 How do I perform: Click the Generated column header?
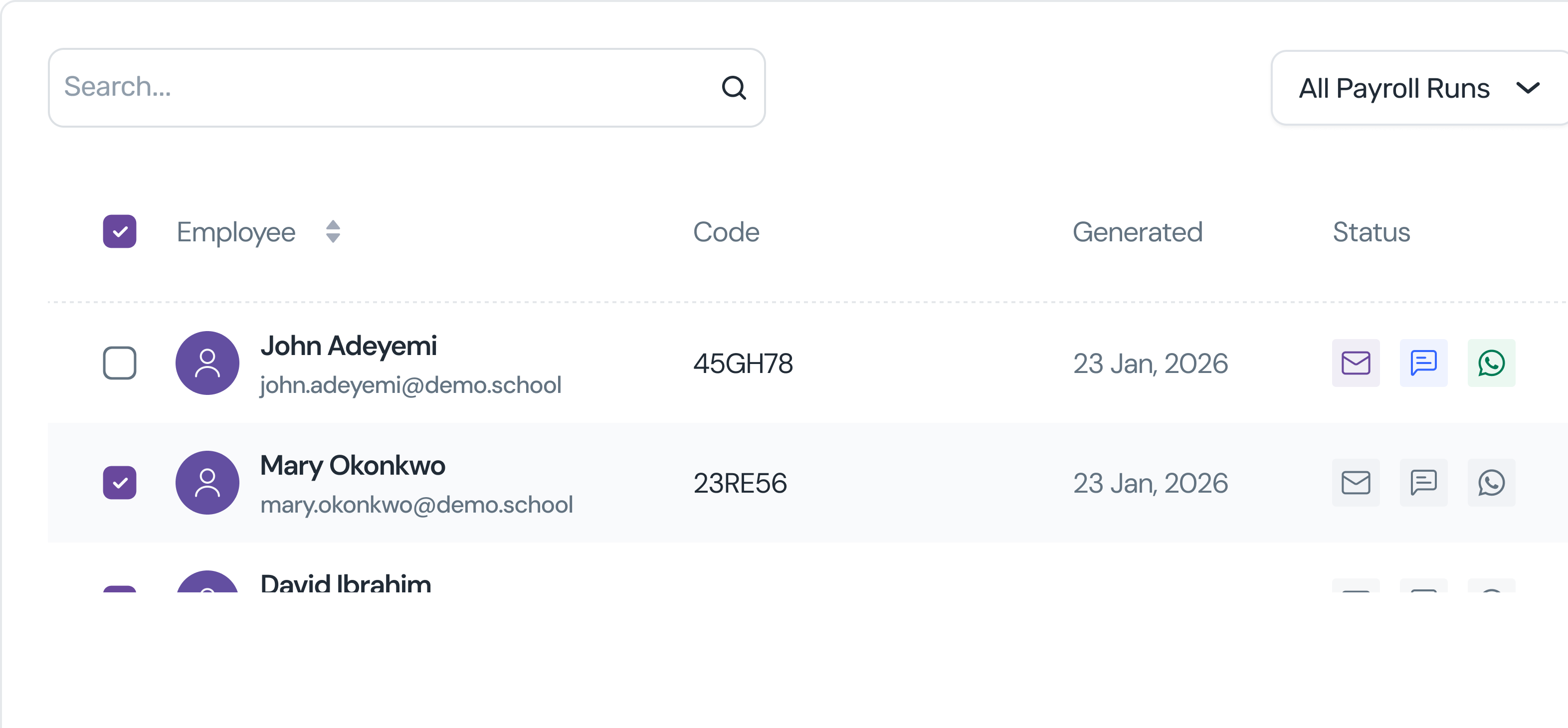click(x=1137, y=232)
